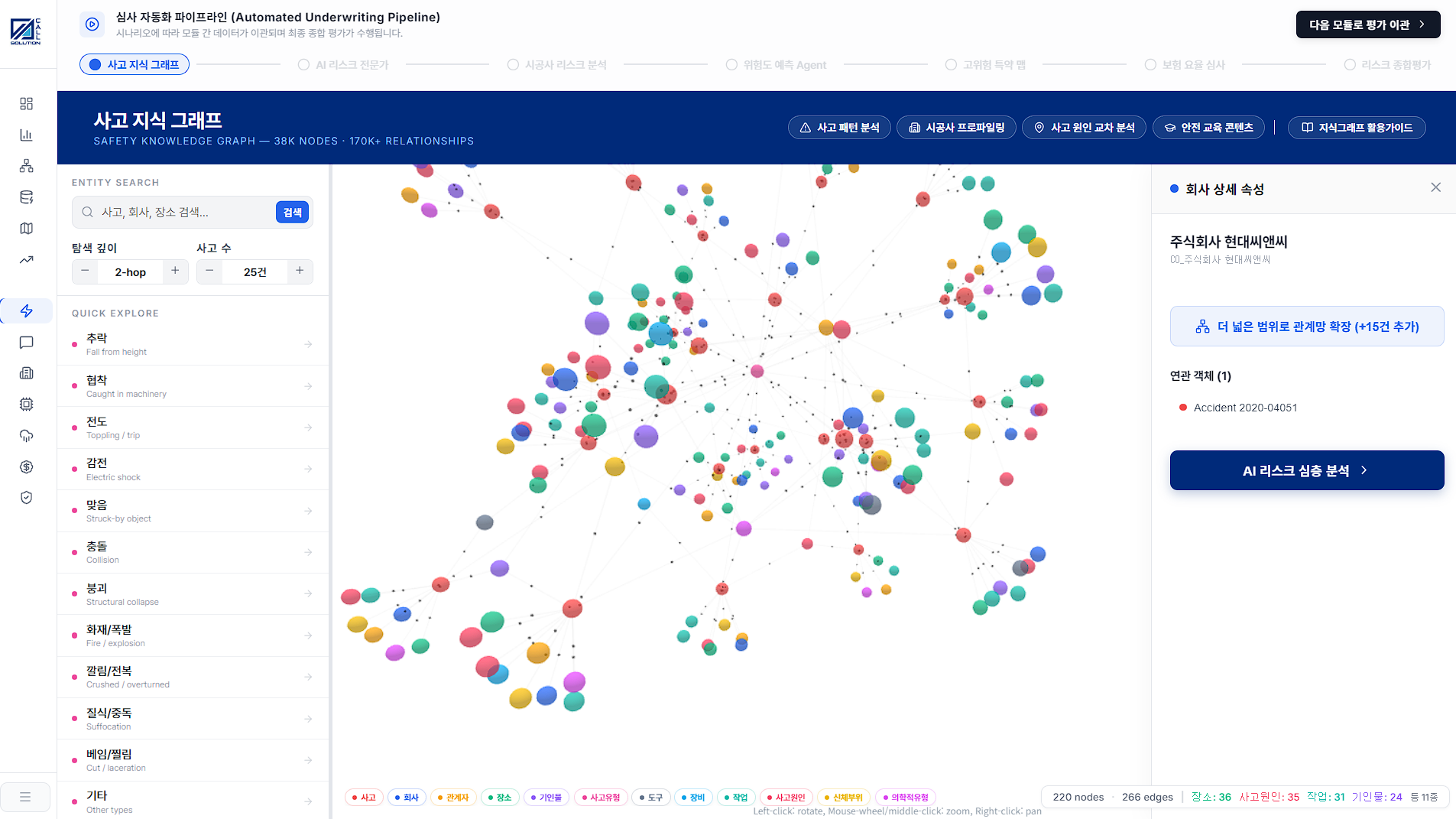
Task: Open the 안전 교육 콘텐츠 tab
Action: click(x=1208, y=128)
